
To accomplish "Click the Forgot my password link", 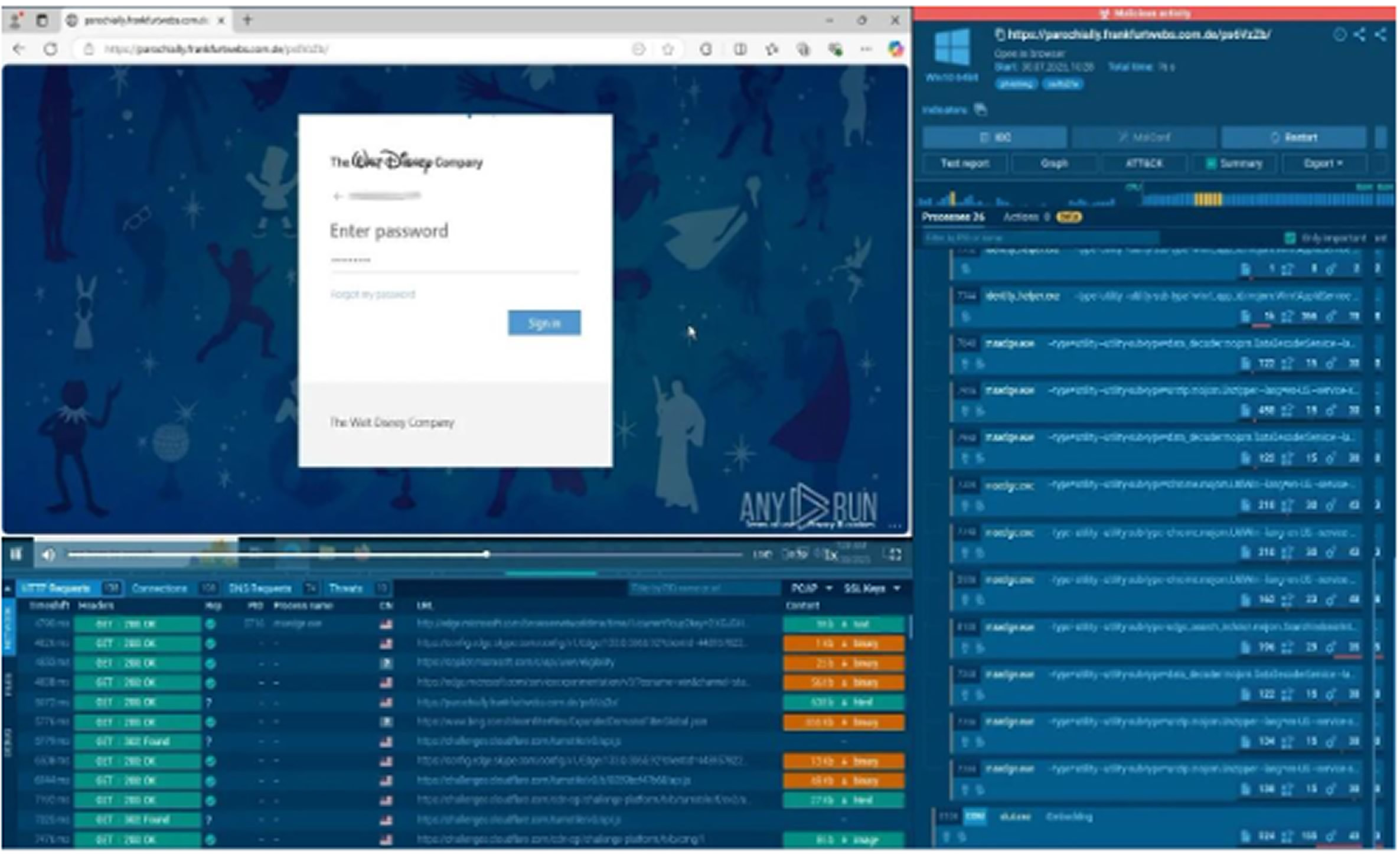I will (373, 294).
